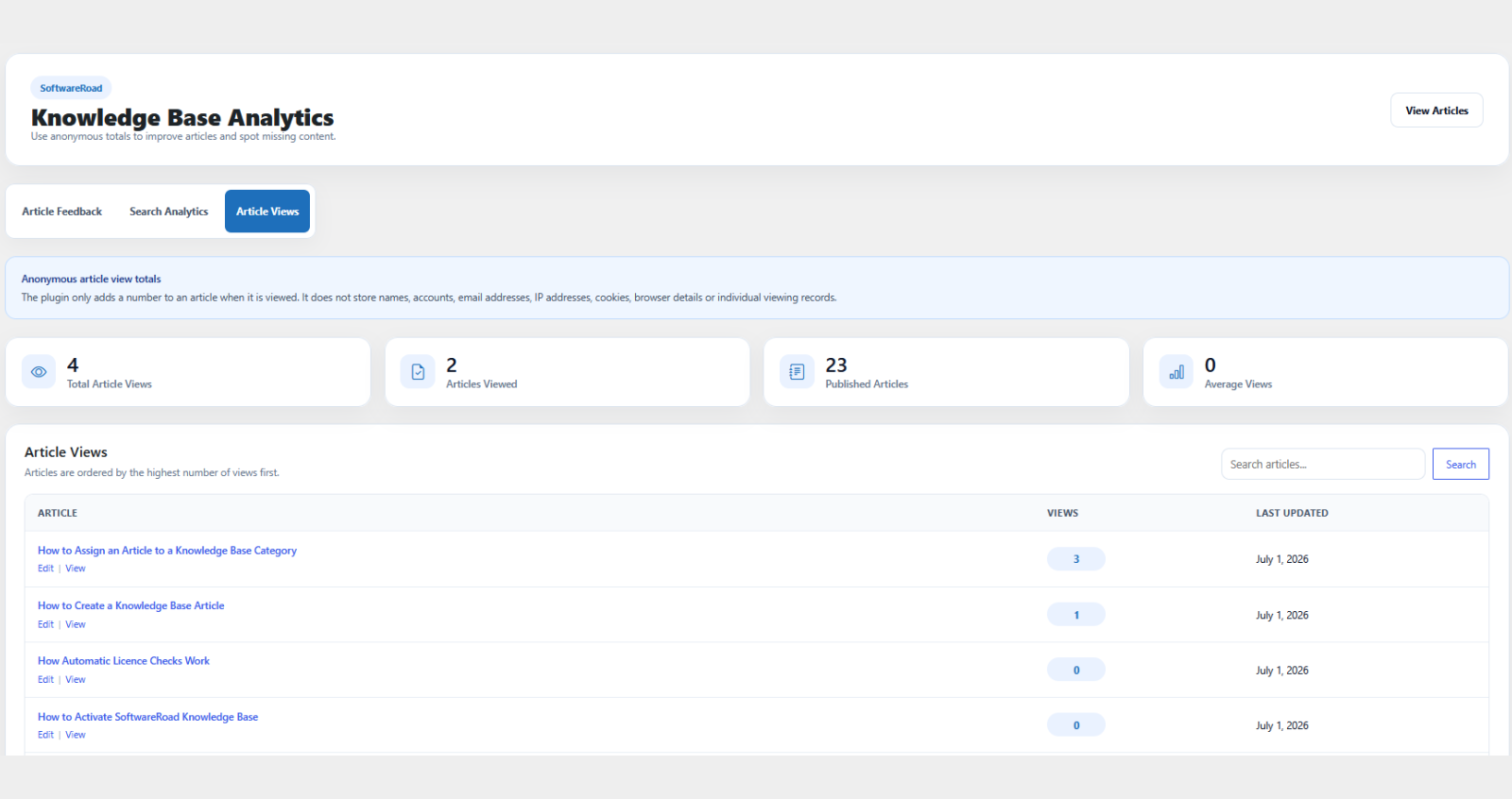Click the views badge showing 3
The image size is (1512, 799).
tap(1076, 559)
